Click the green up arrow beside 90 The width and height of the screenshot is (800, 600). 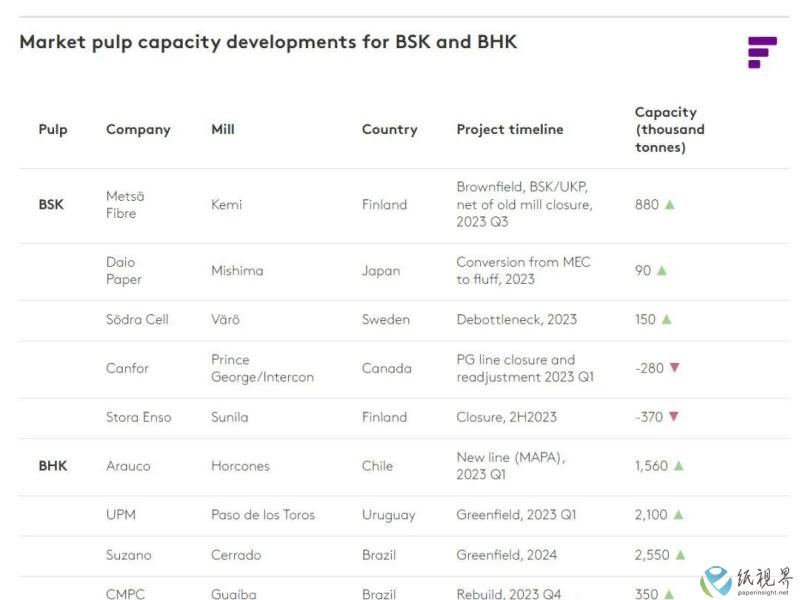click(x=662, y=270)
